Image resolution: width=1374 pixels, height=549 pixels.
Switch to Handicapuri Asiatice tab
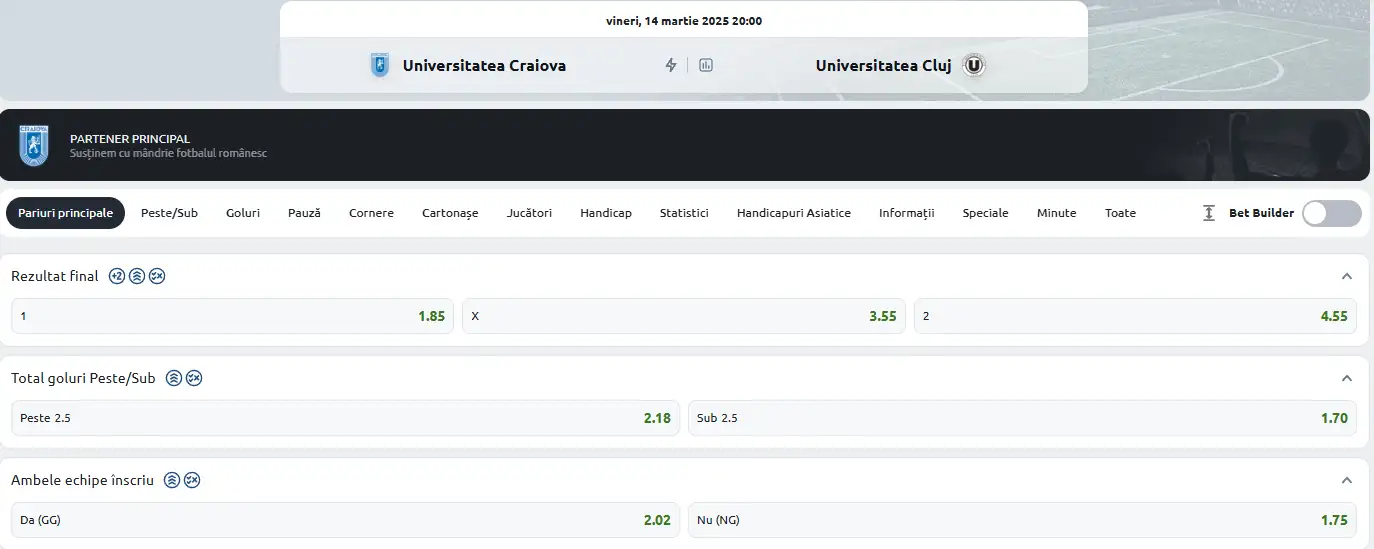794,213
